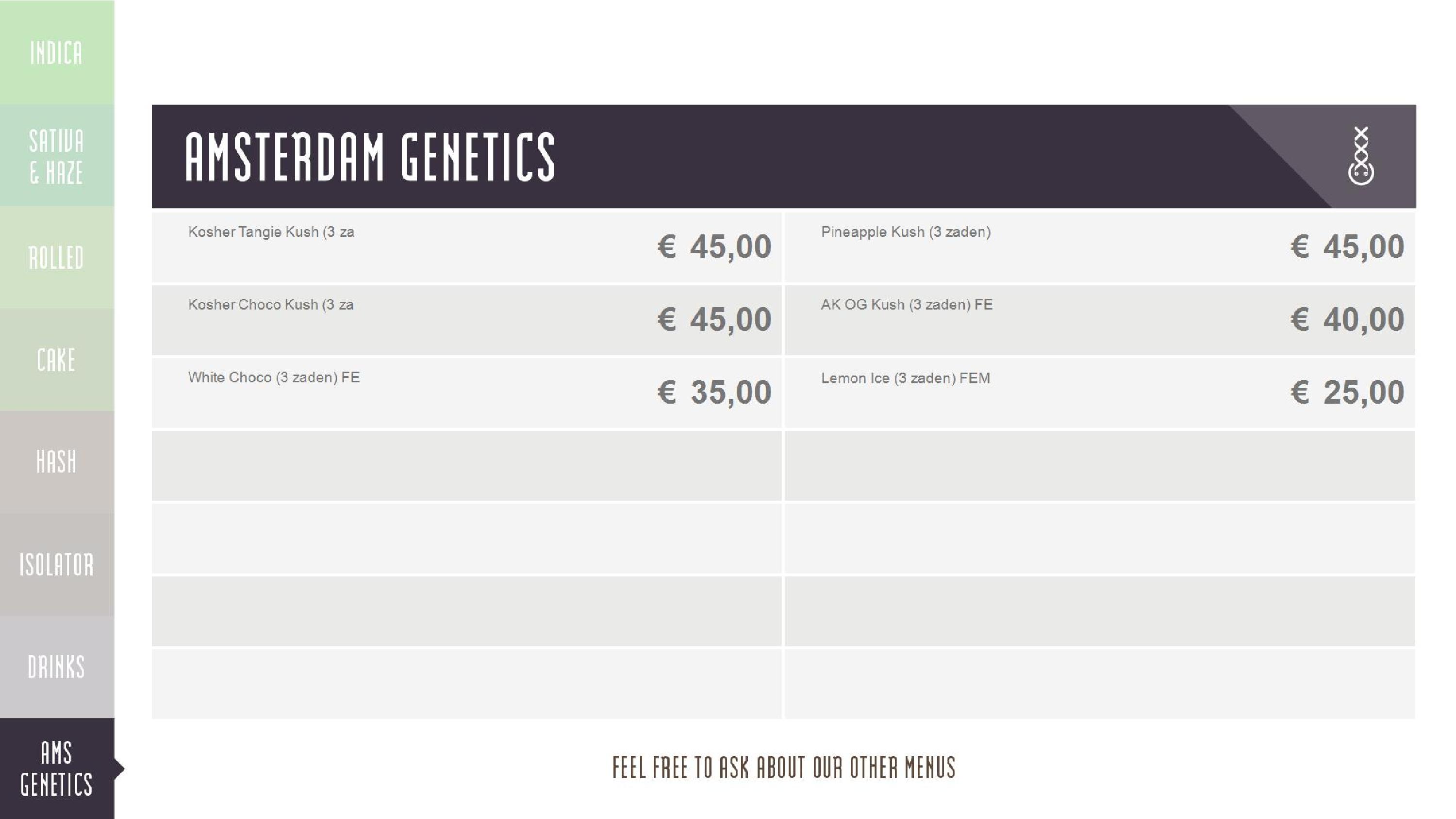Viewport: 1456px width, 819px height.
Task: Open the Drinks menu tab
Action: pyautogui.click(x=56, y=667)
